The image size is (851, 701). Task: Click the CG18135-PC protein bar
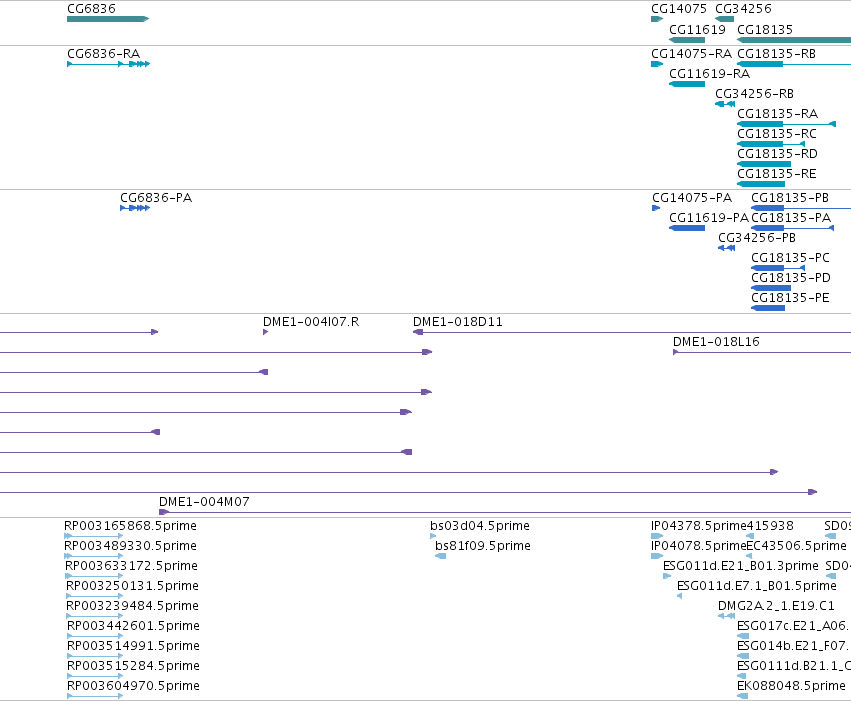(778, 268)
